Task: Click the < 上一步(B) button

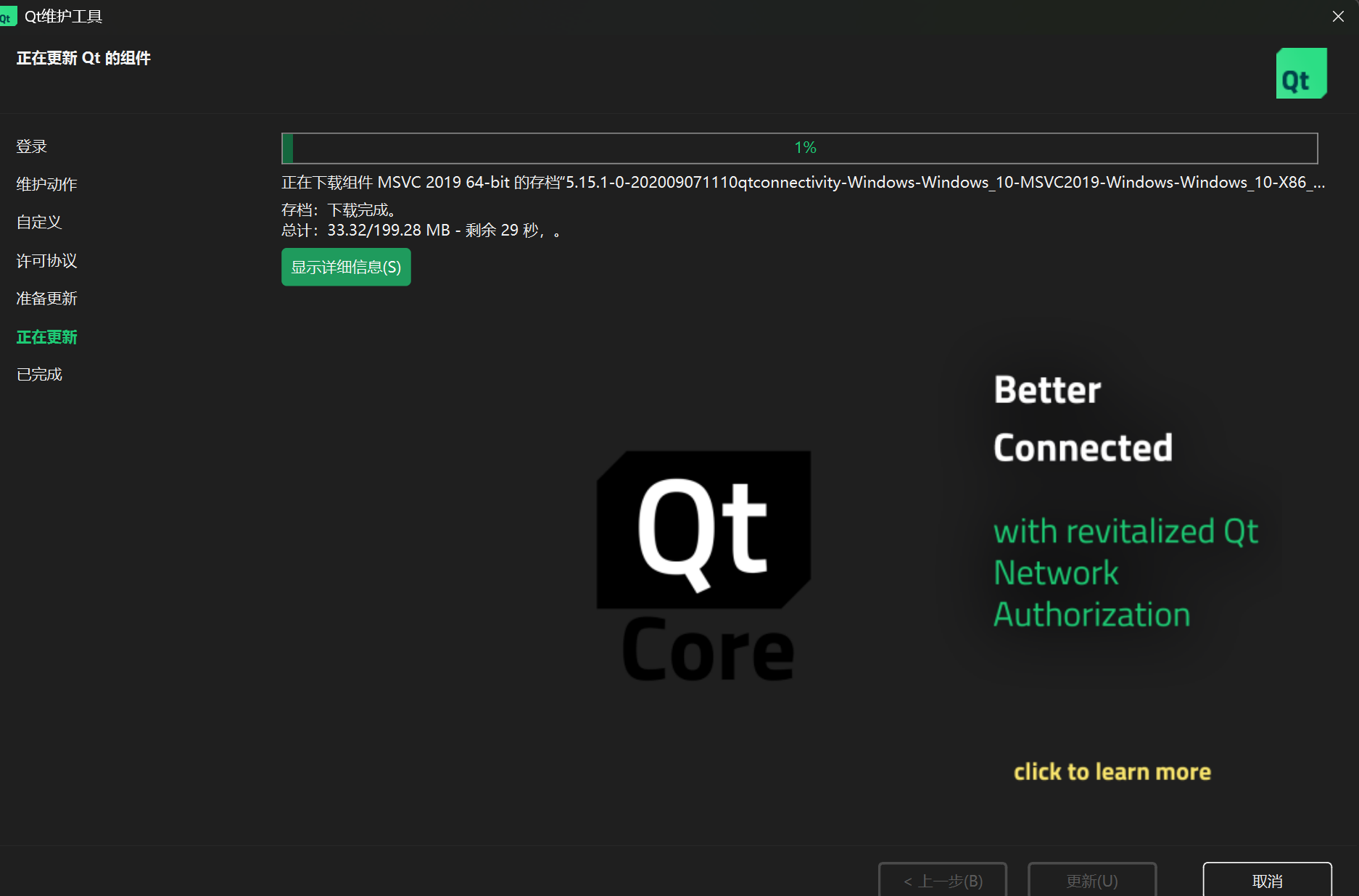Action: tap(943, 880)
